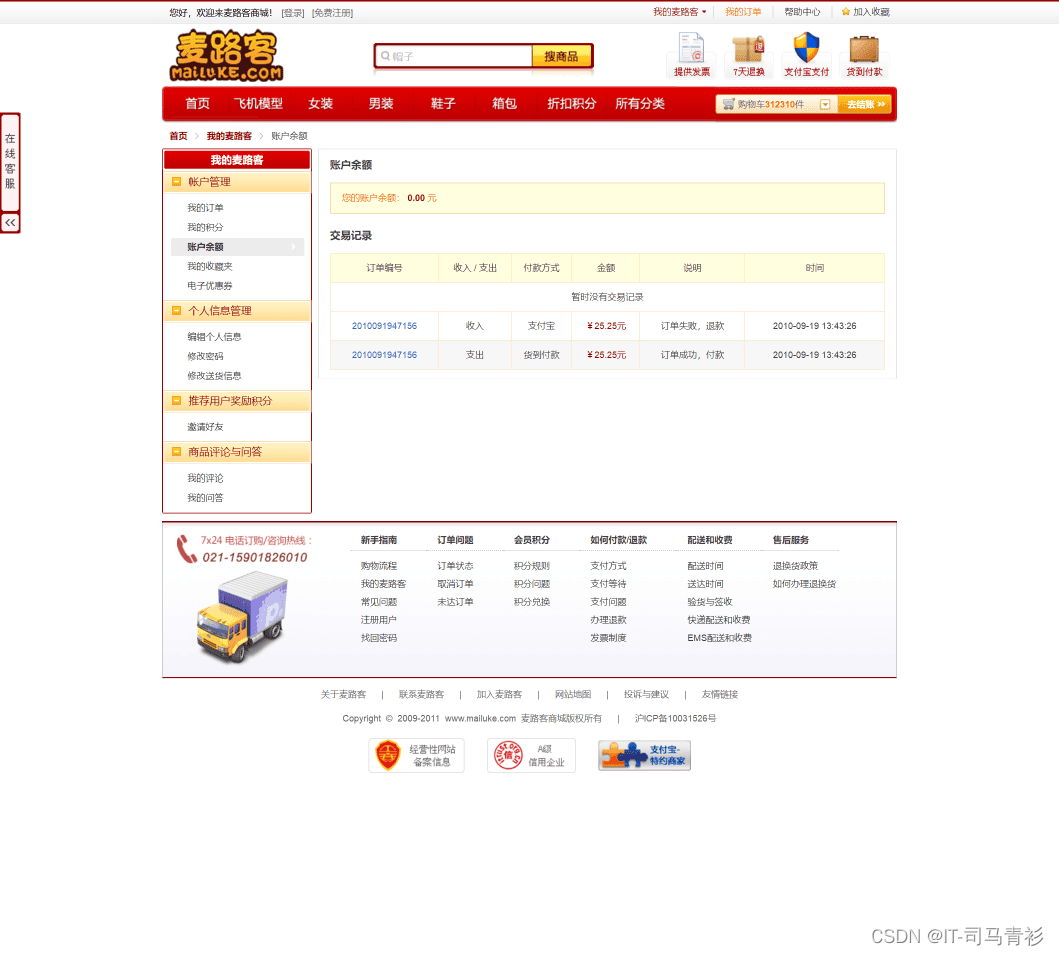Click the 加入收藏 star icon

coord(845,12)
